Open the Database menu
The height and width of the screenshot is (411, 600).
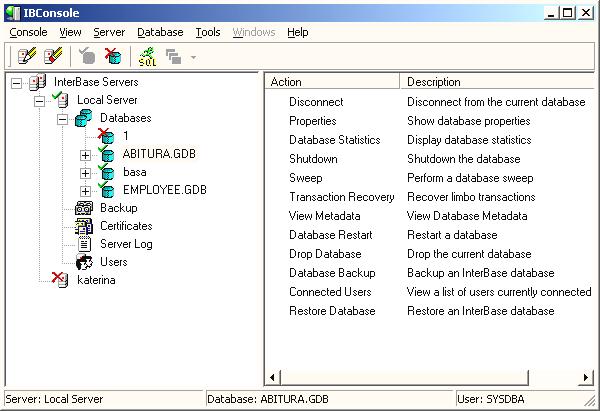click(x=160, y=32)
